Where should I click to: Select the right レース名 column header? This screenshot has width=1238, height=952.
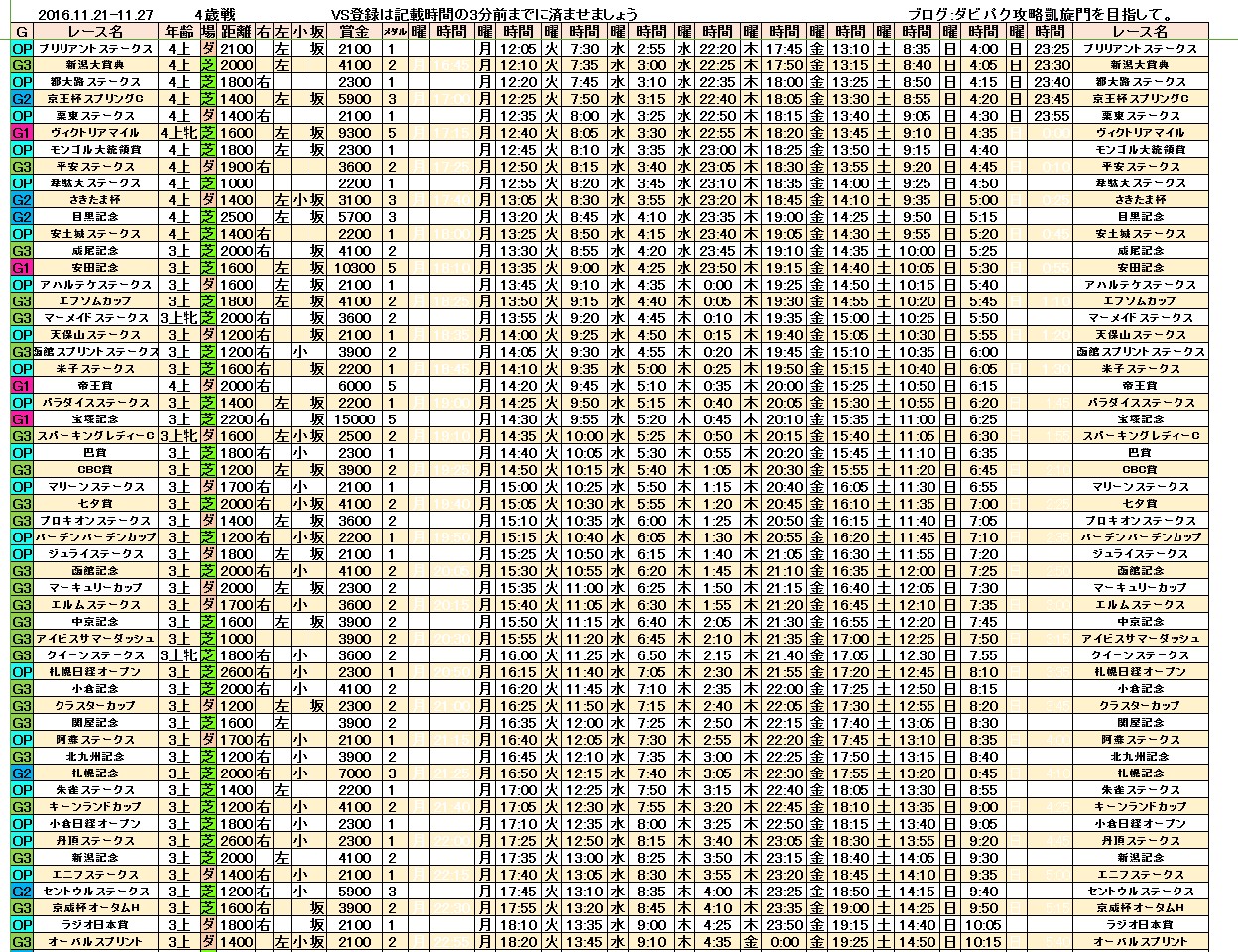(x=1139, y=31)
